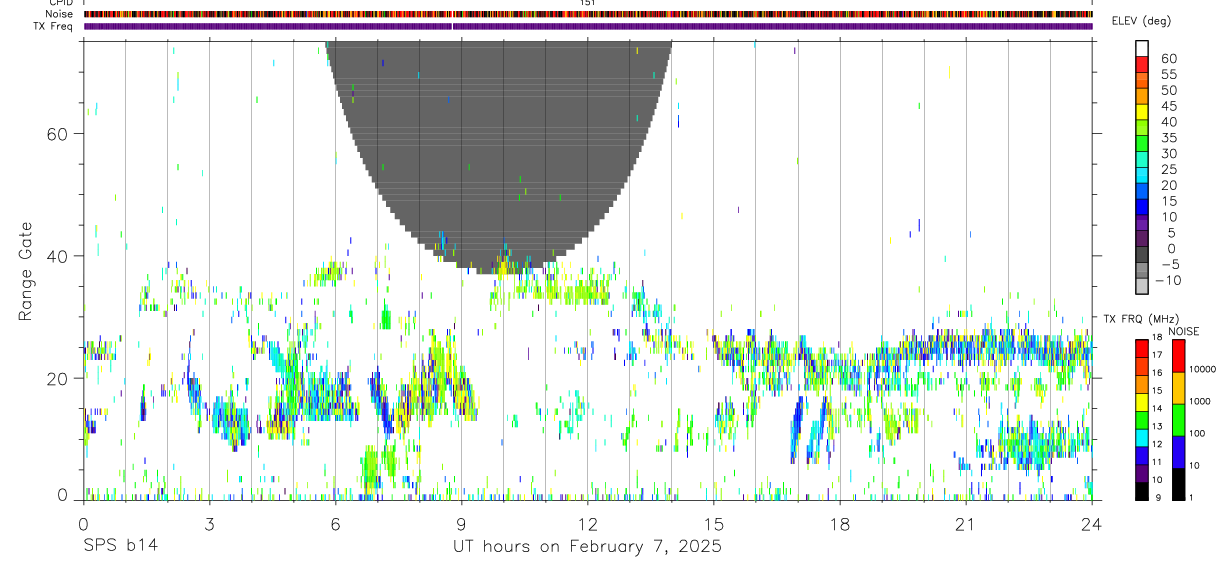This screenshot has height=567, width=1228.
Task: Click x-axis tick label '18'
Action: point(839,523)
